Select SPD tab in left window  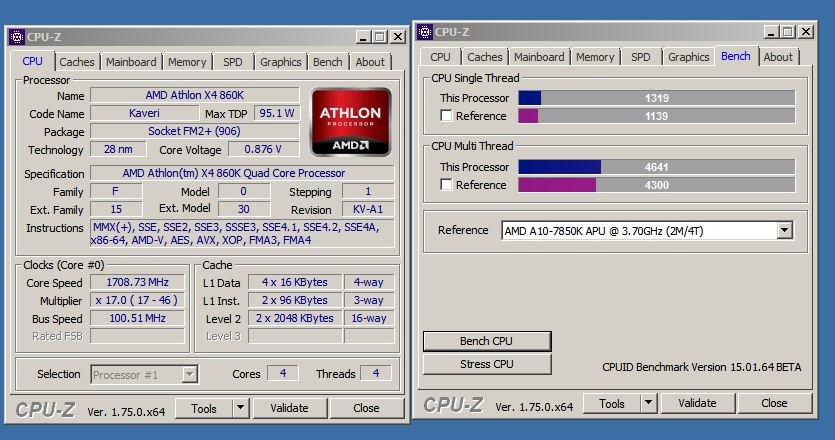tap(233, 62)
